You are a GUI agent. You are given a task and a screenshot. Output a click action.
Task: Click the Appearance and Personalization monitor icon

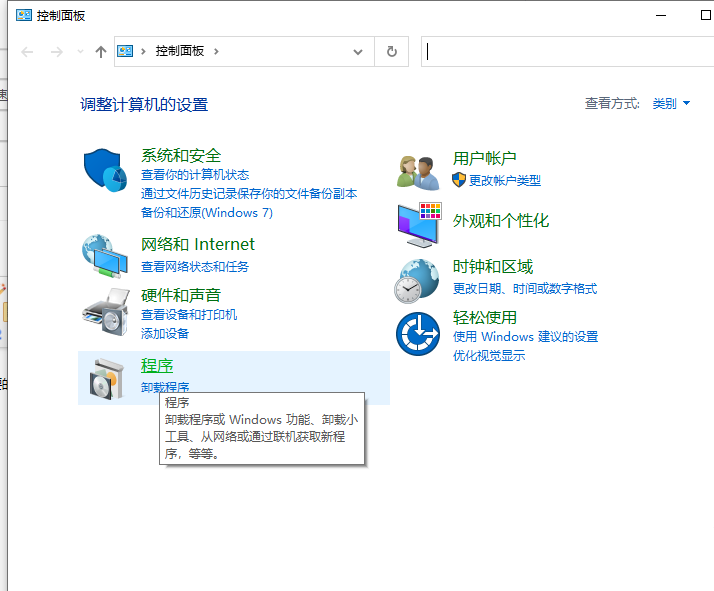(418, 224)
